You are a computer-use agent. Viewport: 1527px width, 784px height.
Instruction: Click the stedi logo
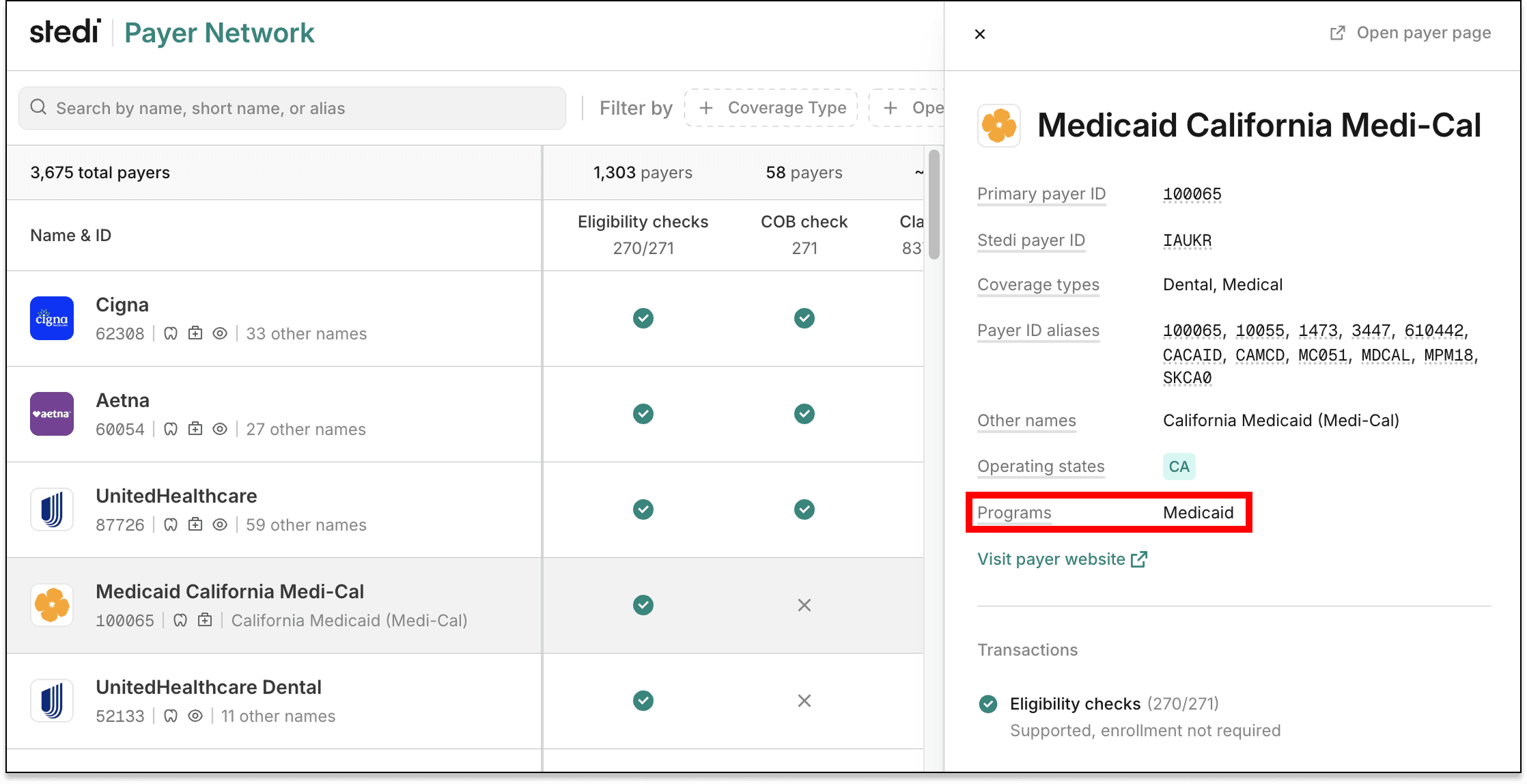coord(66,32)
